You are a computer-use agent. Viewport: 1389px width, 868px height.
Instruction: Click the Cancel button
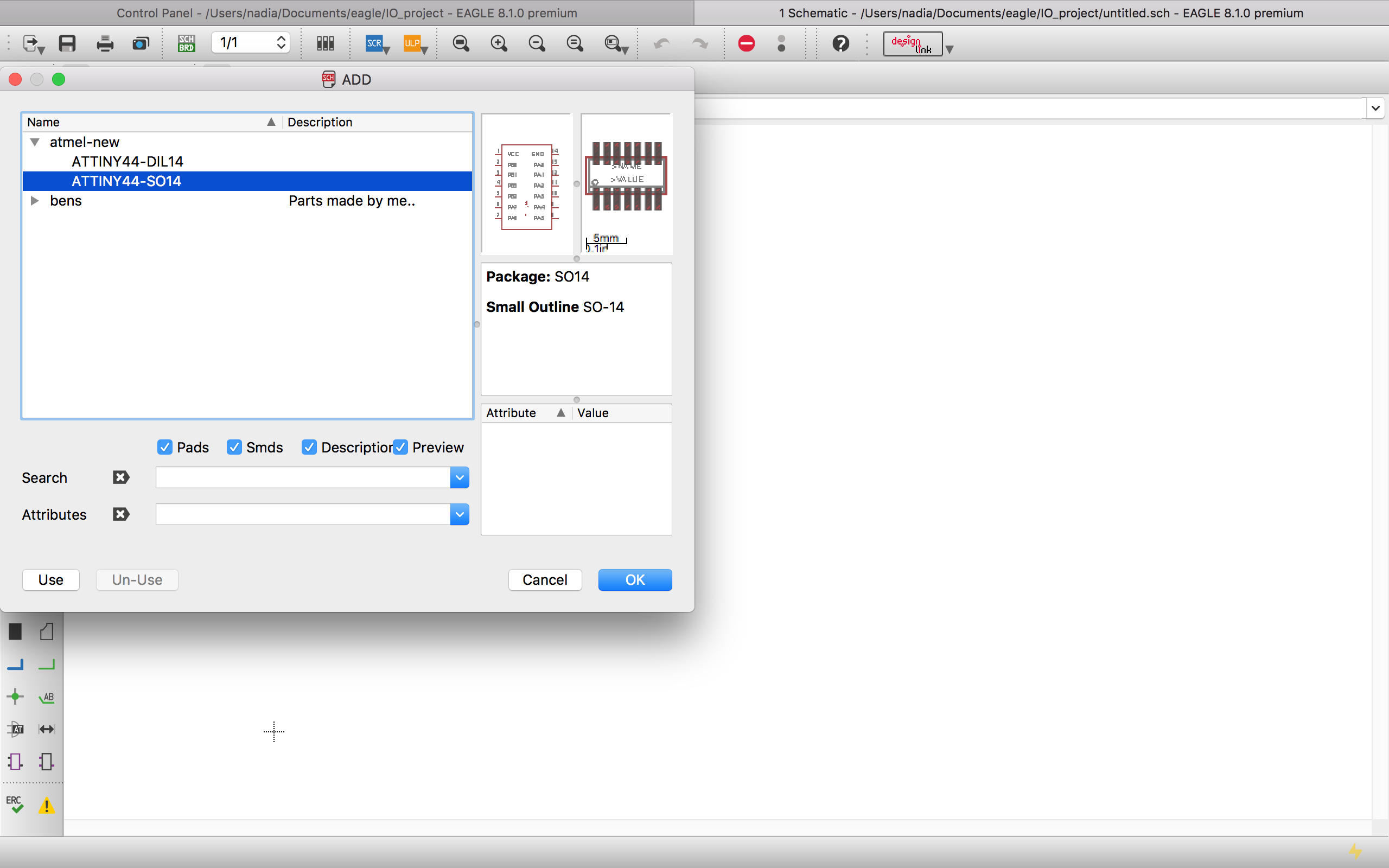pos(545,580)
